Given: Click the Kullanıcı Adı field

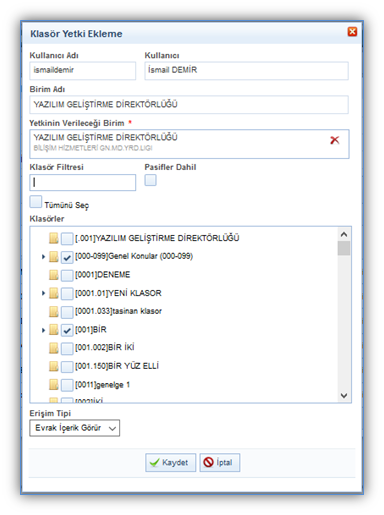Looking at the screenshot, I should click(83, 70).
